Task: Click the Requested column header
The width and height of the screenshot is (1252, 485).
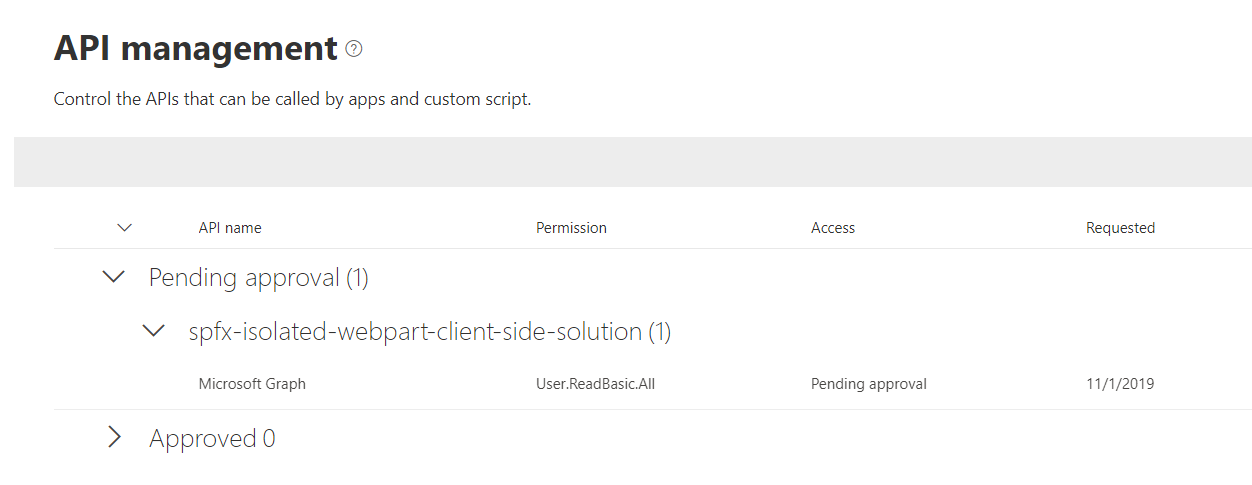Action: point(1120,227)
